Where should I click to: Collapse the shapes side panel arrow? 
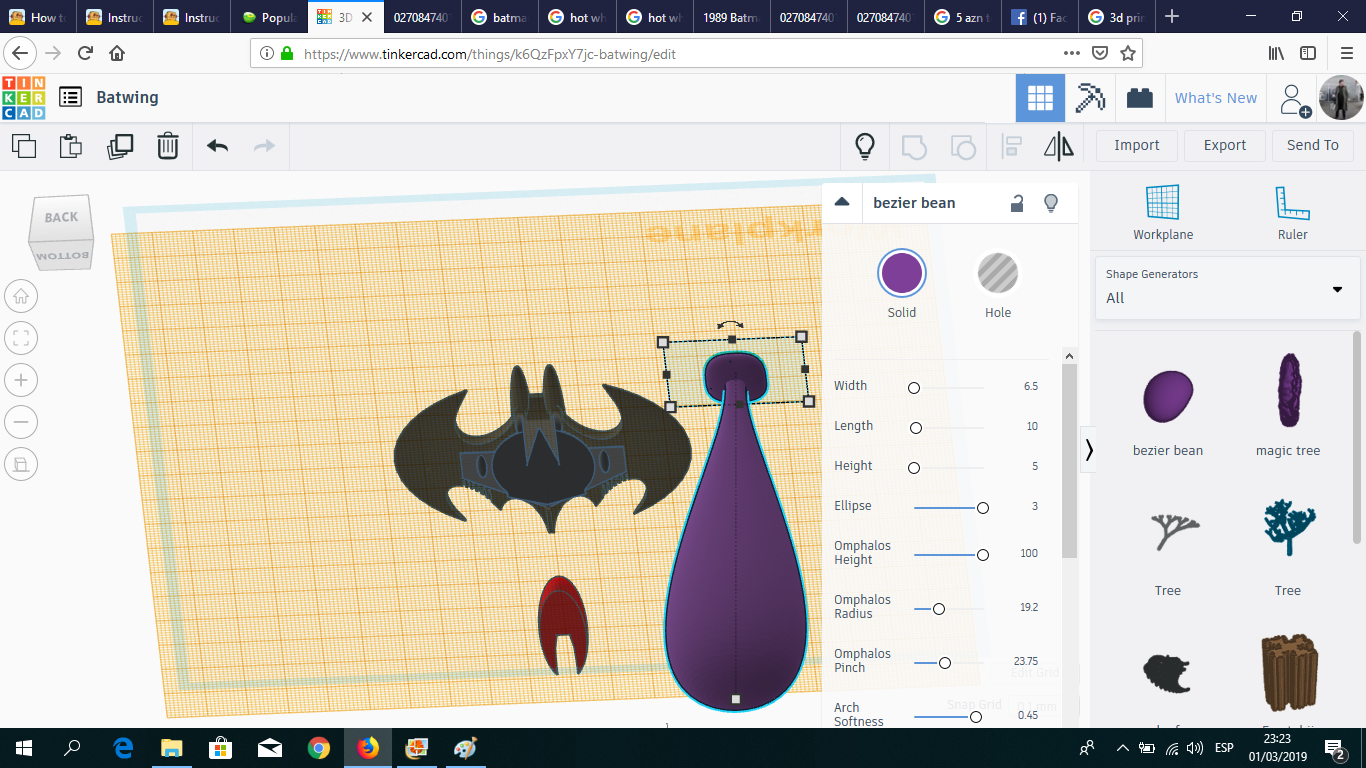click(1089, 451)
